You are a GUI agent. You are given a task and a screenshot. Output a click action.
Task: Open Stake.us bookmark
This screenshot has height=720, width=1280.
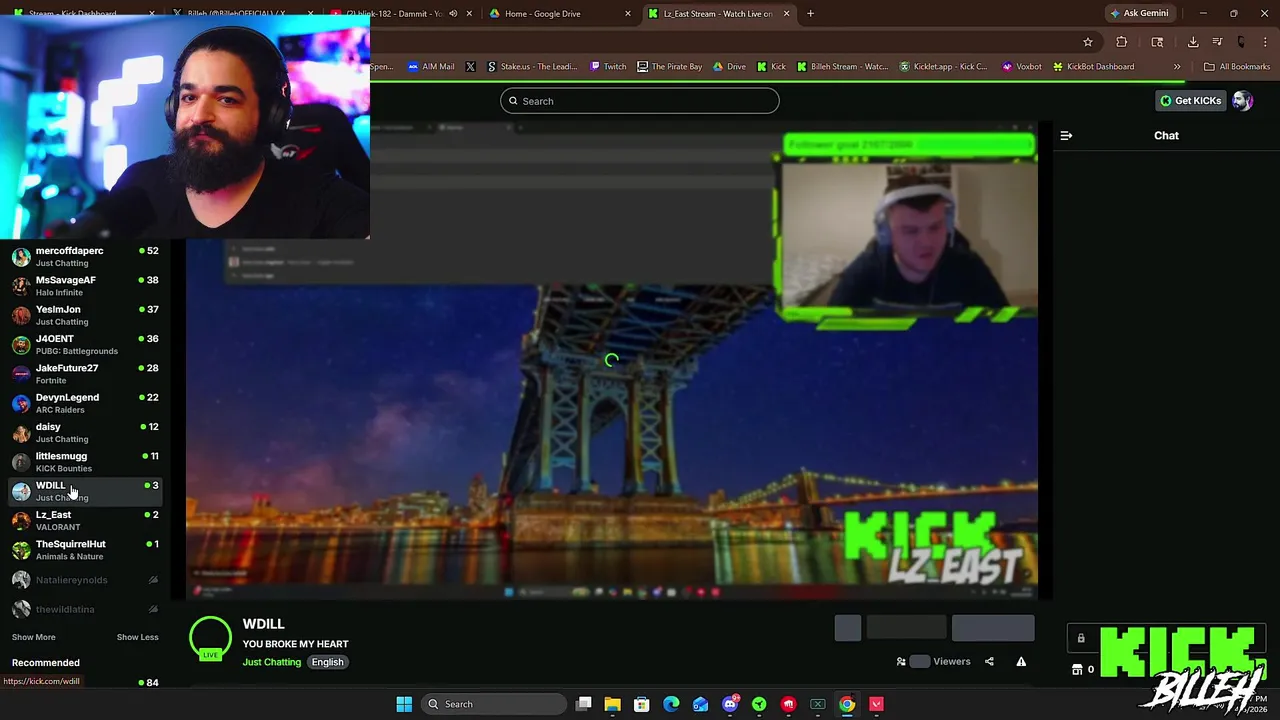[532, 67]
